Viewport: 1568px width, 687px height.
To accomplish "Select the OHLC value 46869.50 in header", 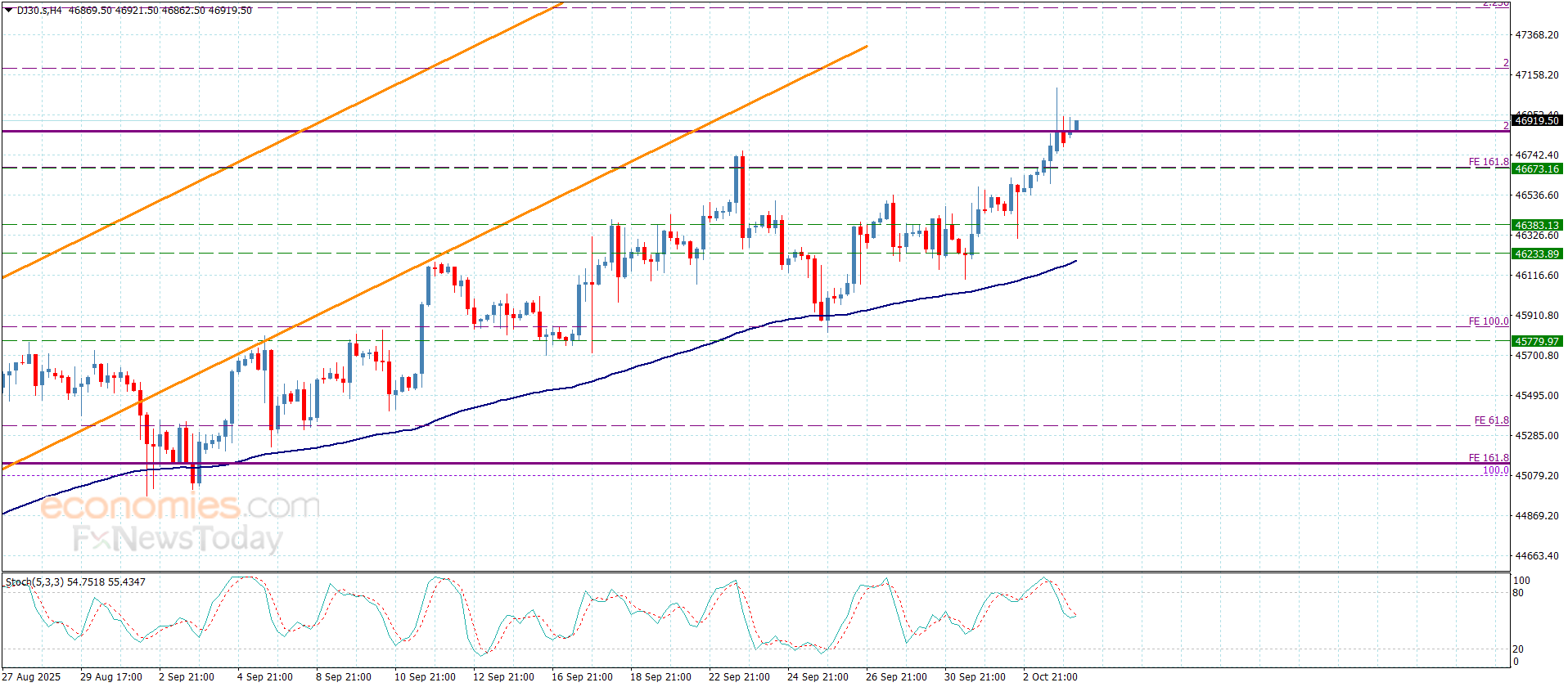I will tap(91, 11).
